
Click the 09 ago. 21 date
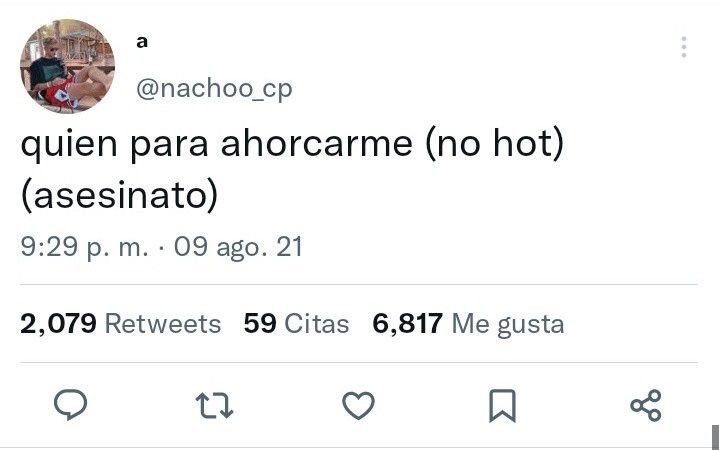click(238, 247)
